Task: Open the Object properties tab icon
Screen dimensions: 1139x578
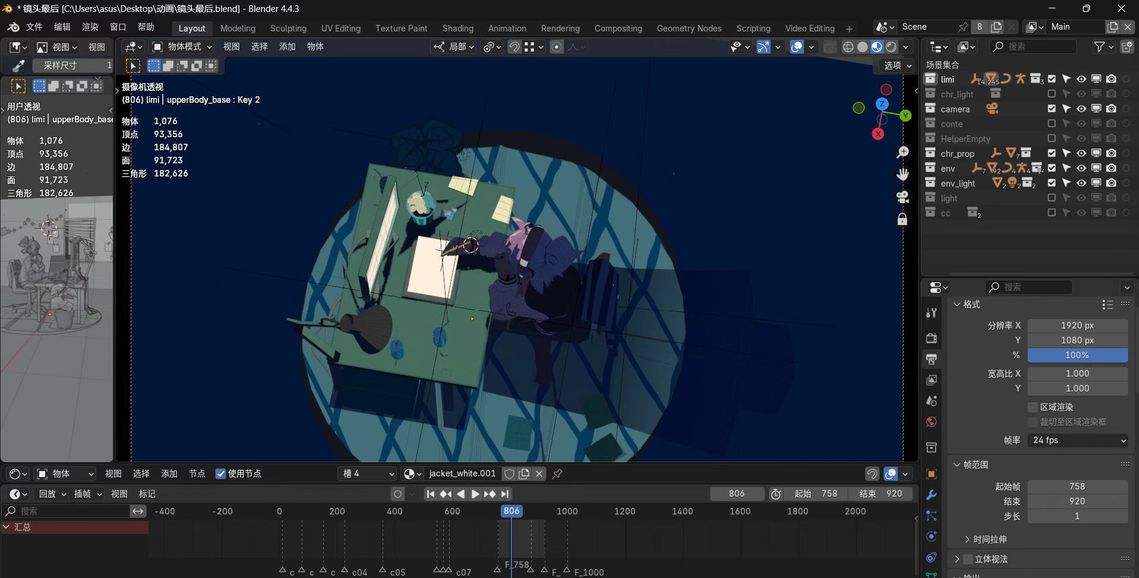Action: pos(931,474)
